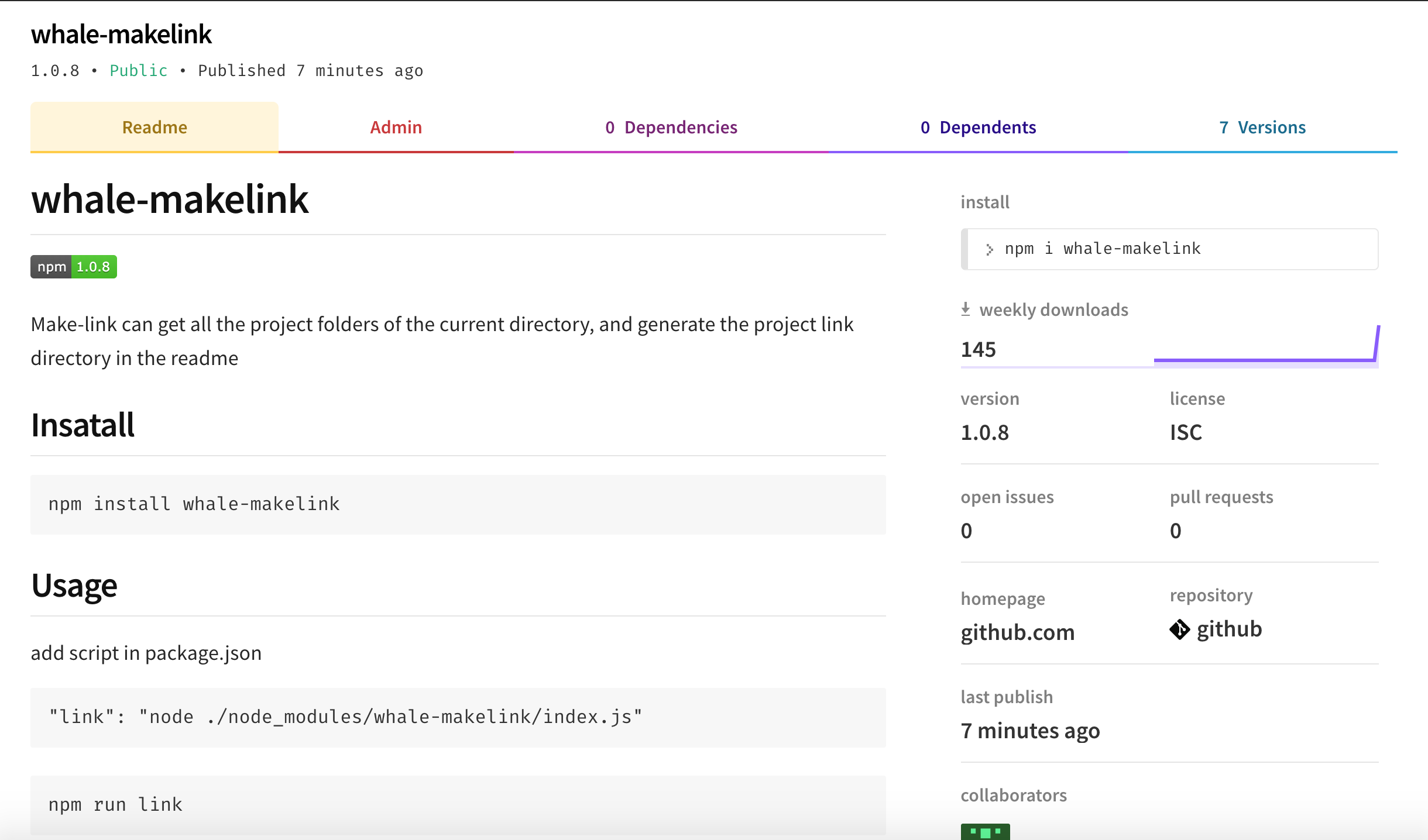This screenshot has width=1428, height=840.
Task: Open the 7 Versions tab
Action: [1262, 127]
